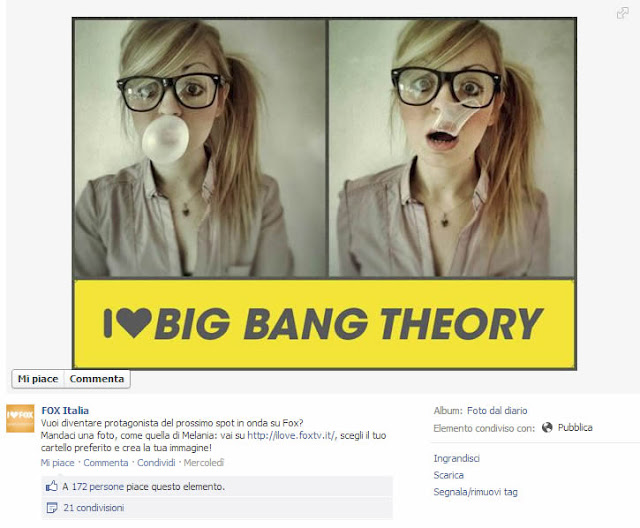
Task: Click the globe Pubblica privacy icon
Action: [x=547, y=427]
